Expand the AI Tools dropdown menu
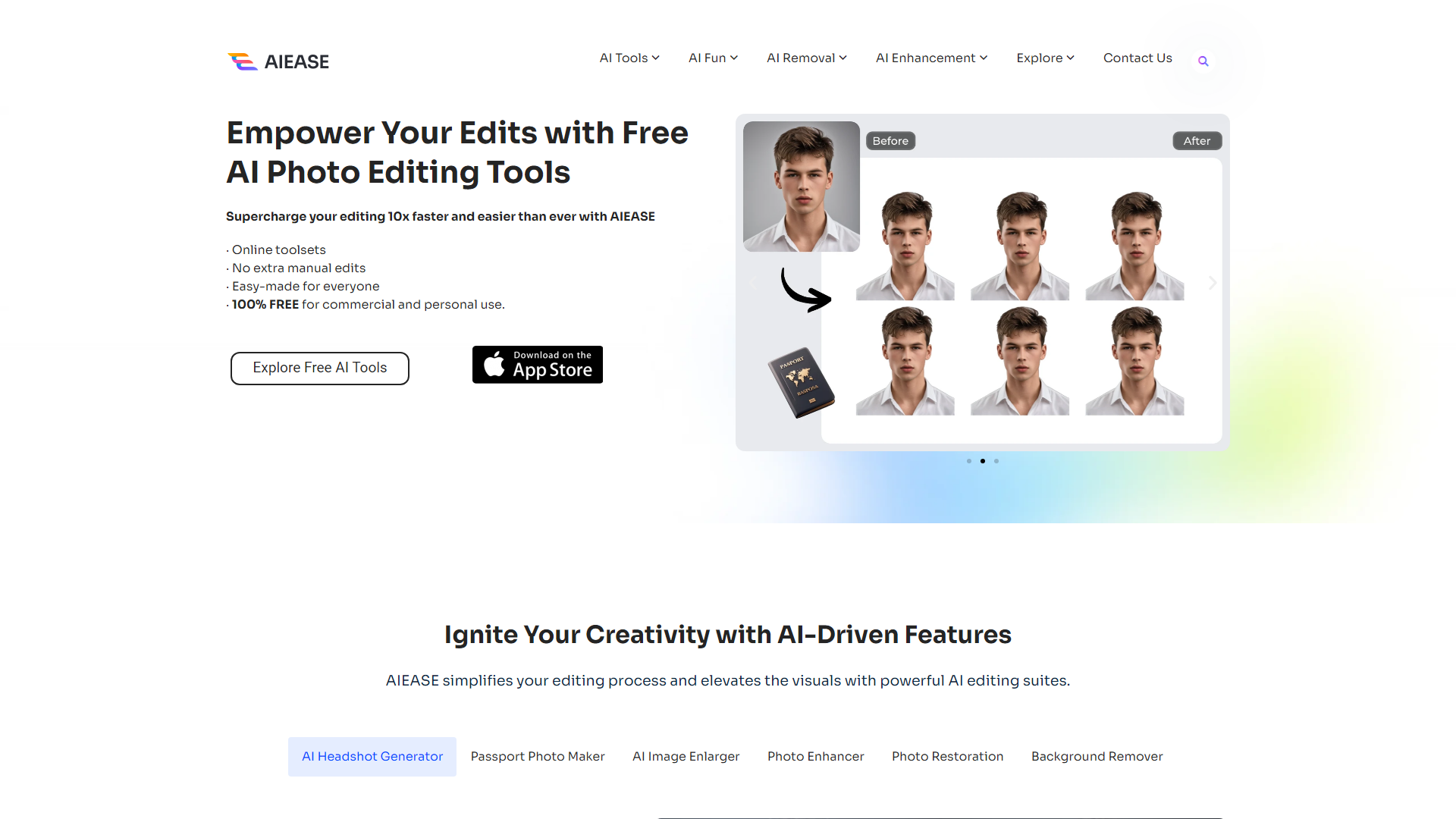This screenshot has height=819, width=1456. (x=627, y=57)
